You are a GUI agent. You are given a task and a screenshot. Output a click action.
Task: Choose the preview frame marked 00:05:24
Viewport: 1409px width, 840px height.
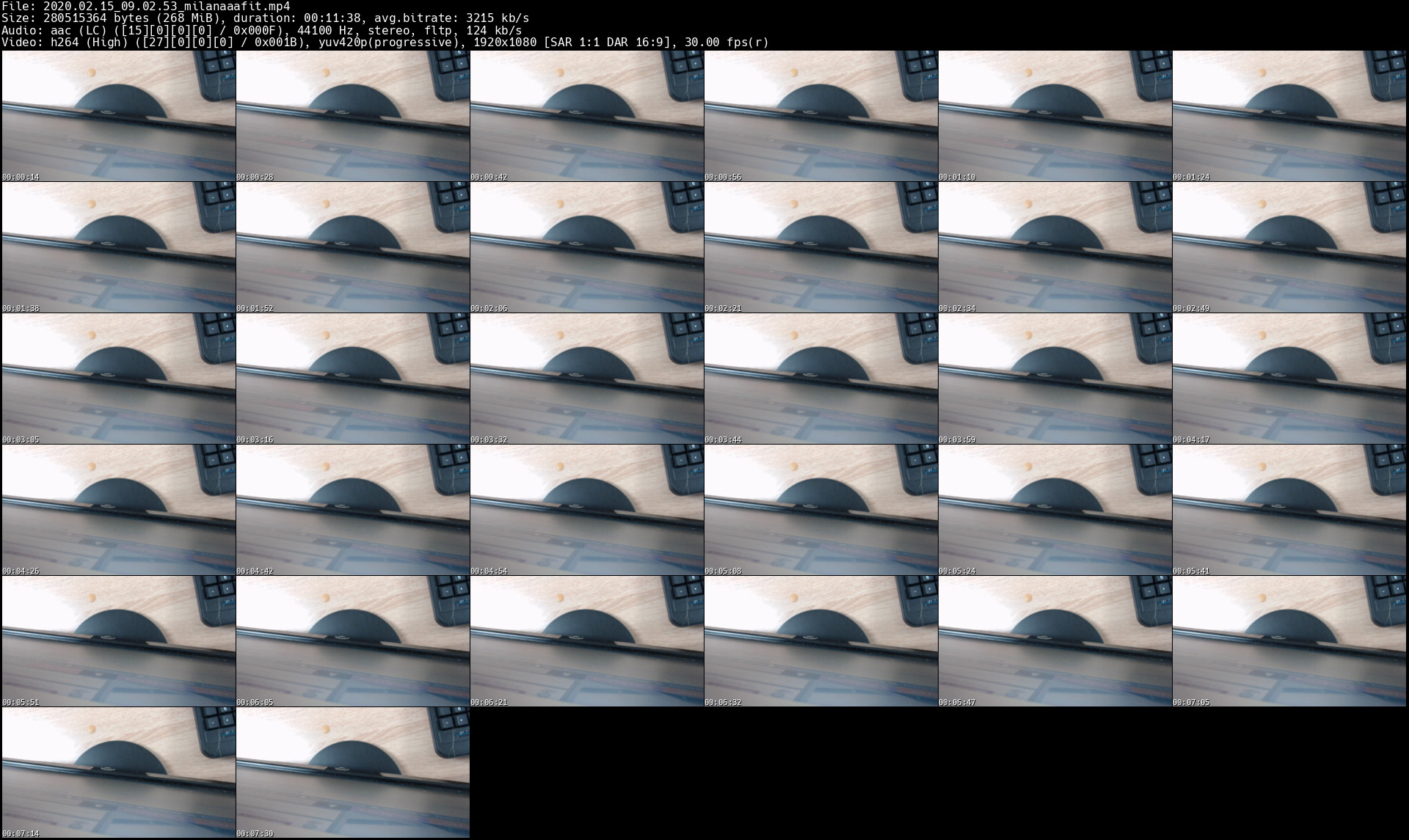coord(1055,510)
